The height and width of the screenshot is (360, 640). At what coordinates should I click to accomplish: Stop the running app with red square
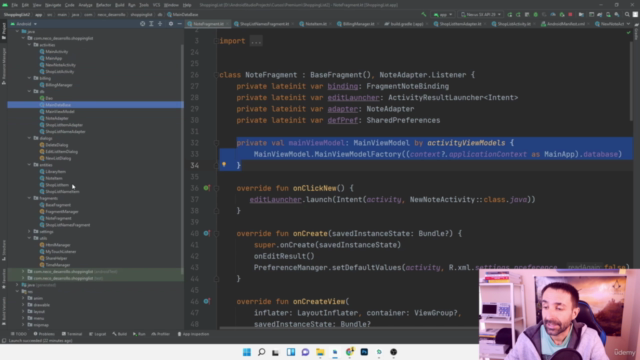570,14
